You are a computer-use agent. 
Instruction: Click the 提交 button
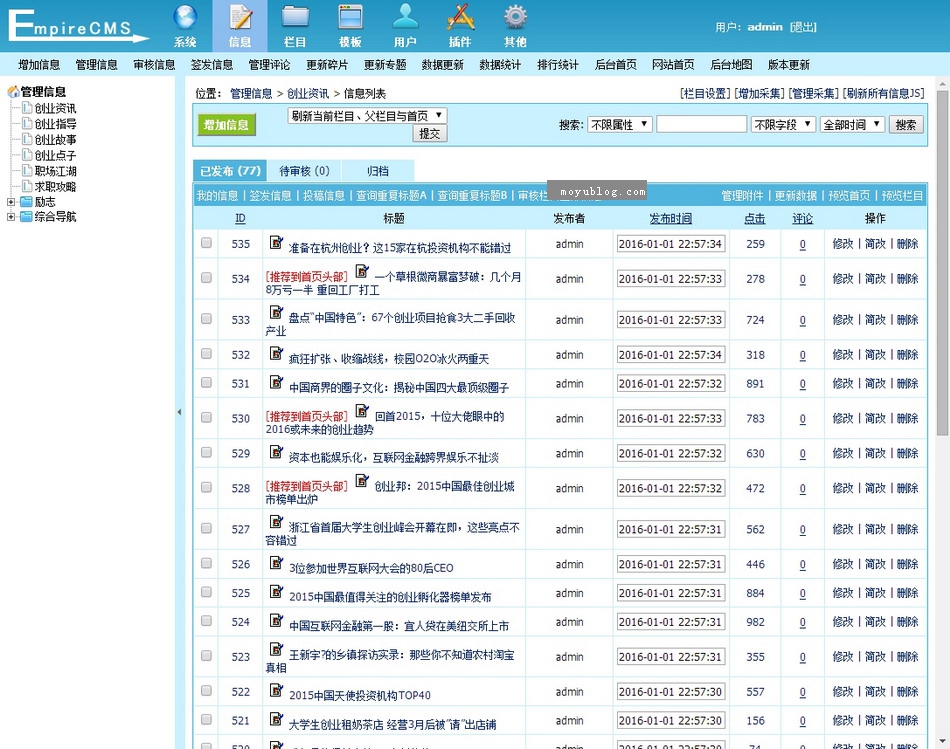tap(430, 133)
